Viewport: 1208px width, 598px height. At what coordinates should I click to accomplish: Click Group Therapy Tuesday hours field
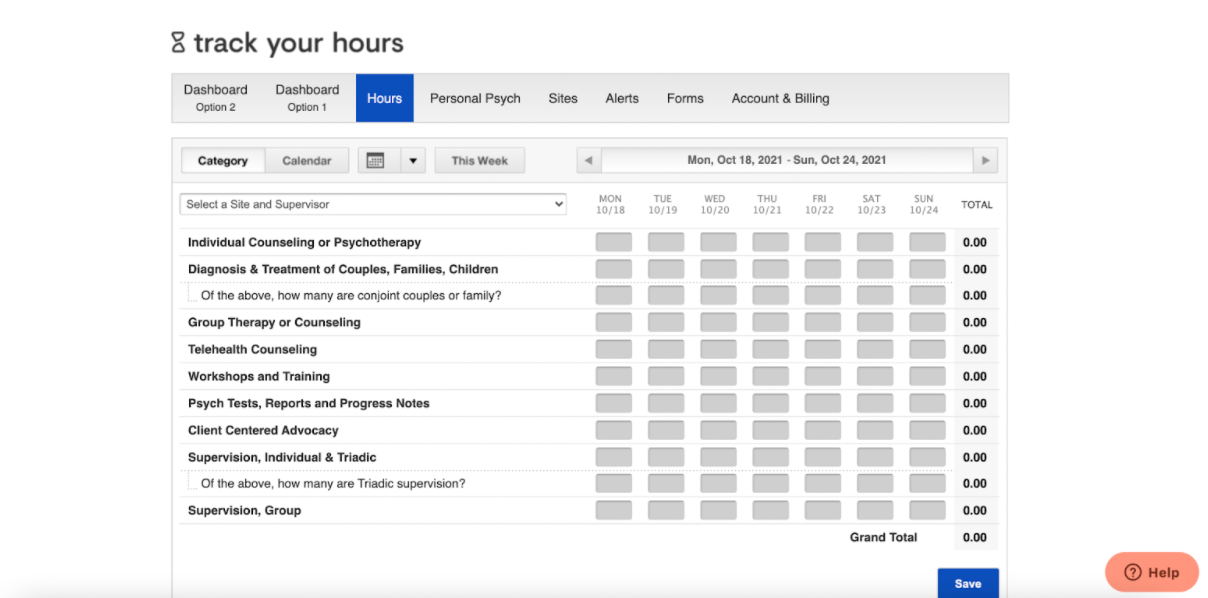[x=666, y=322]
